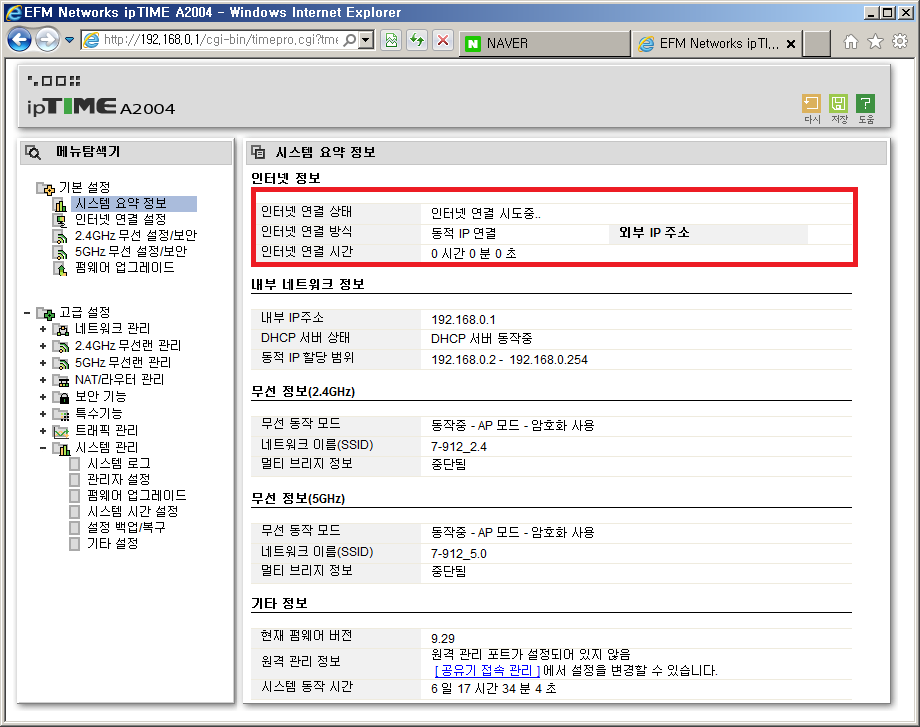This screenshot has width=920, height=727.
Task: Open 시스템 로그 under 시스템 관리
Action: tap(119, 464)
